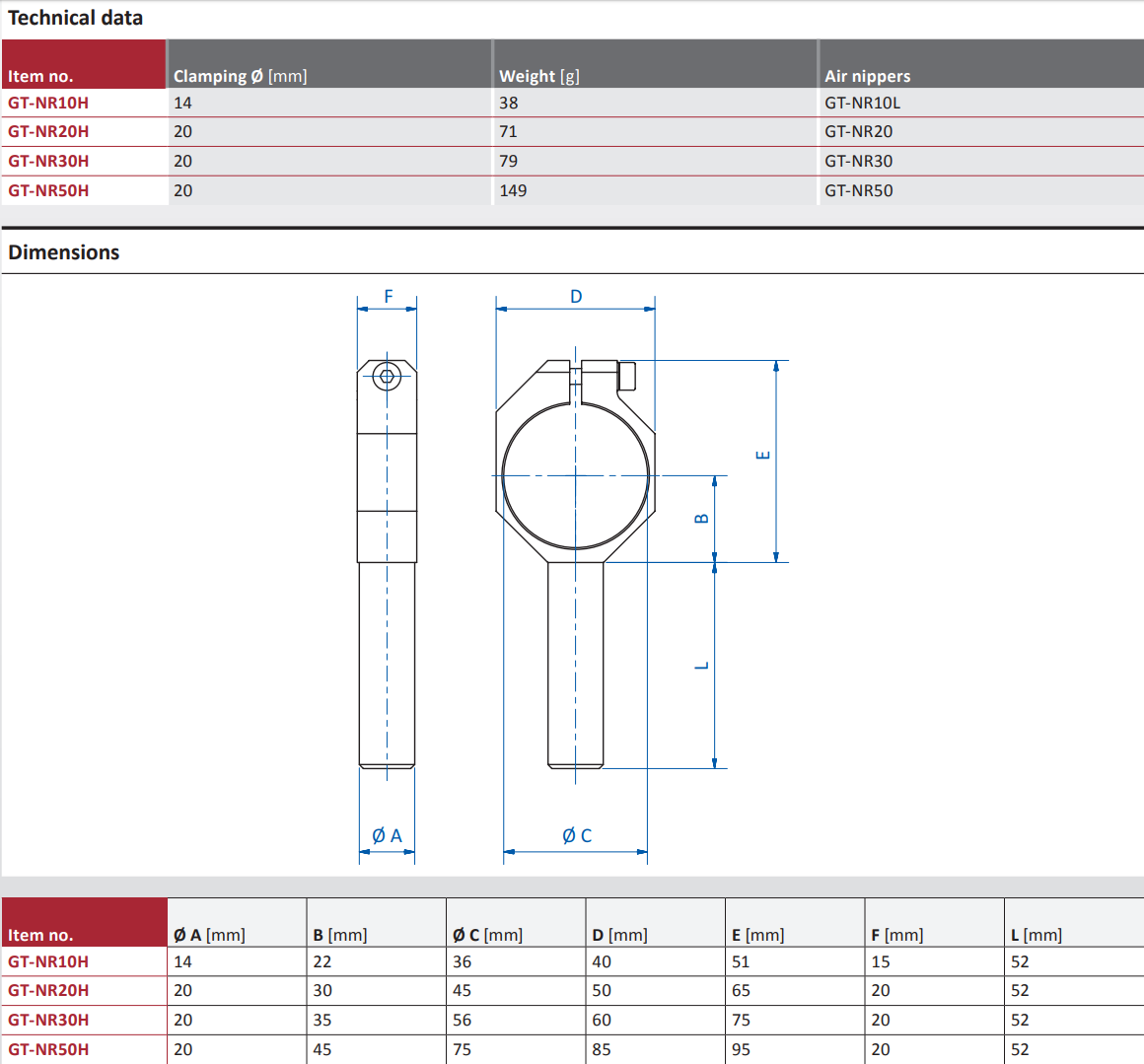Click F value 15 for GT-NR10H
Image resolution: width=1144 pixels, height=1064 pixels.
point(881,961)
